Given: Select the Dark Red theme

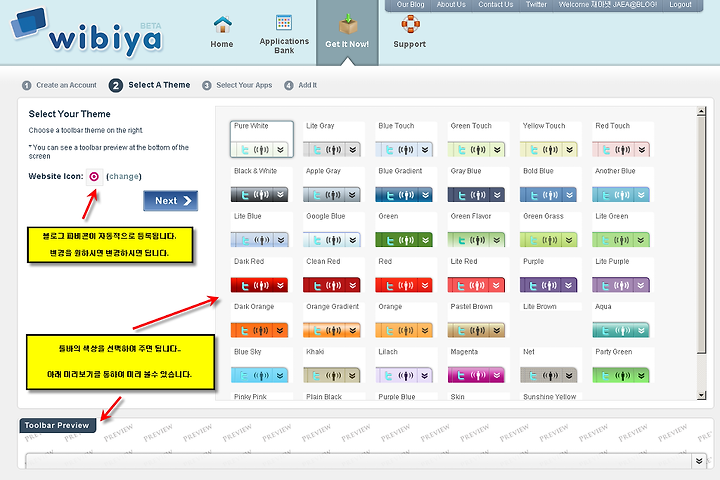Looking at the screenshot, I should point(261,275).
